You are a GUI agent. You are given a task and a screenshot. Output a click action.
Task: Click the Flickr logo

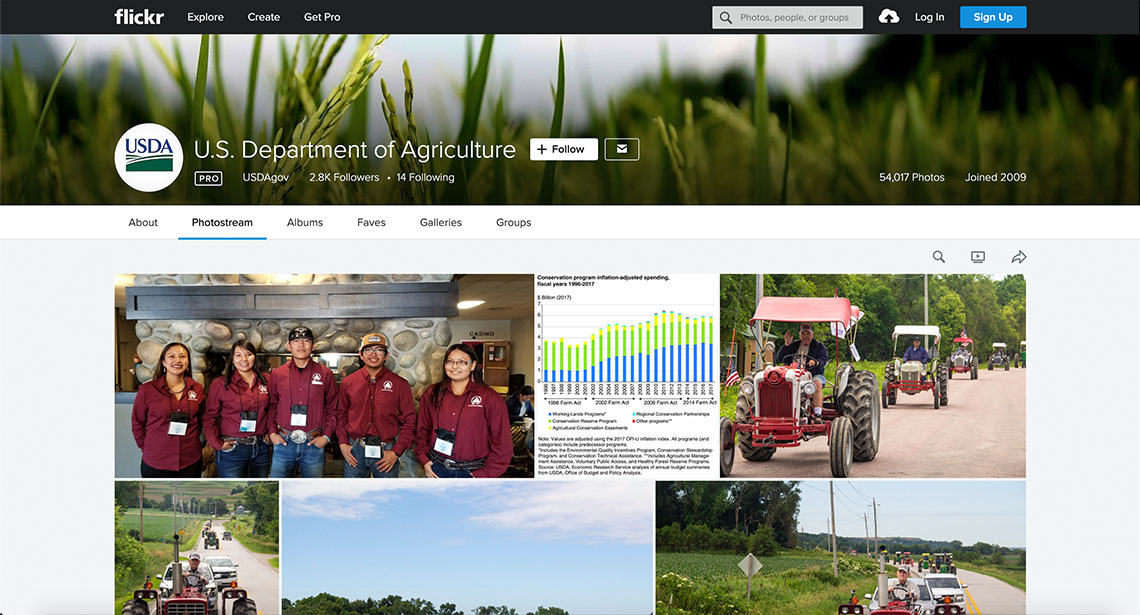[x=138, y=17]
